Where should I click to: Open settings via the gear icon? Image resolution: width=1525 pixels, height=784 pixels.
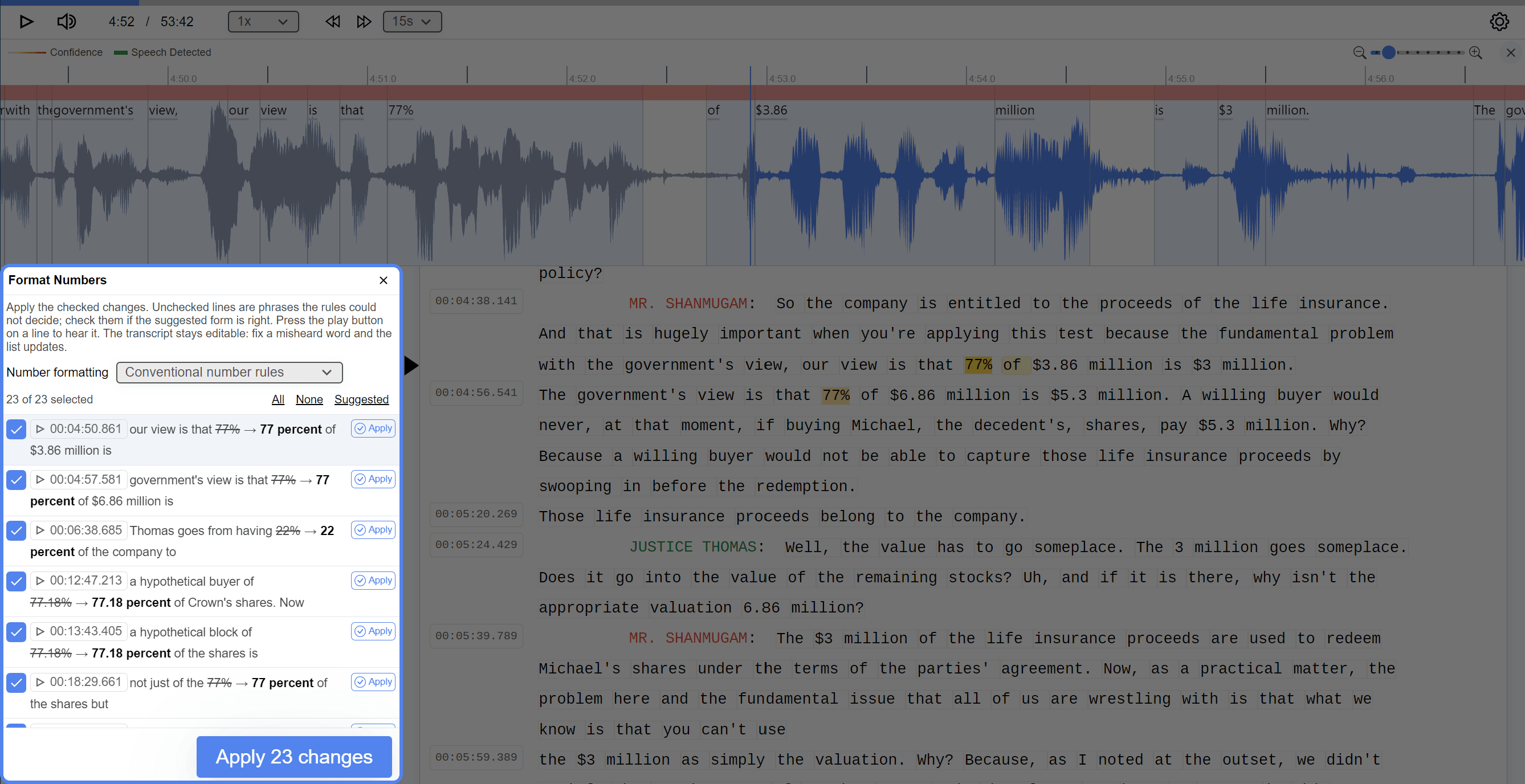pyautogui.click(x=1499, y=22)
